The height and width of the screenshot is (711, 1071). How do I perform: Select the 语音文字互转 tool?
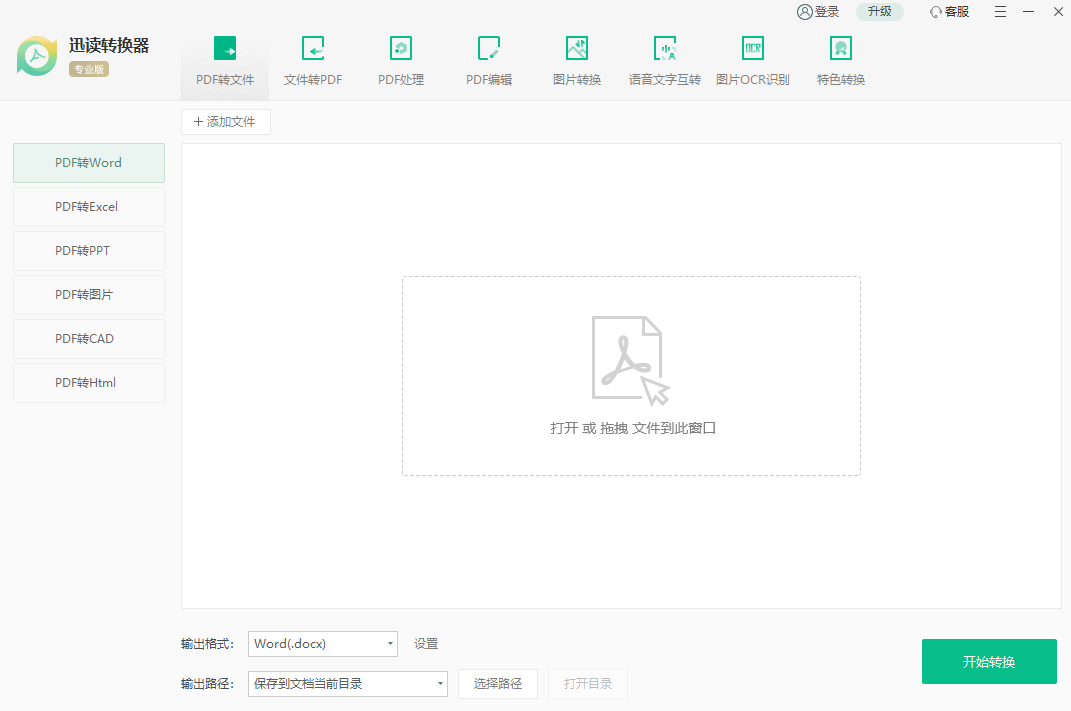(664, 60)
